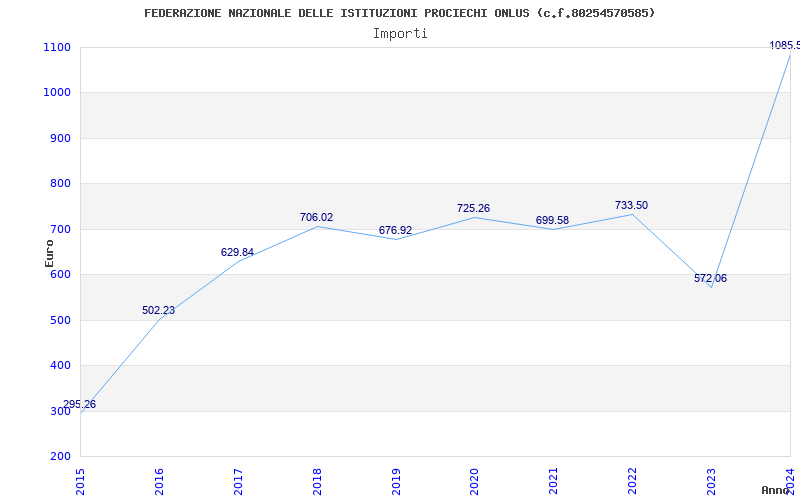The width and height of the screenshot is (800, 500).
Task: Select the 2016 x-axis label
Action: click(159, 482)
